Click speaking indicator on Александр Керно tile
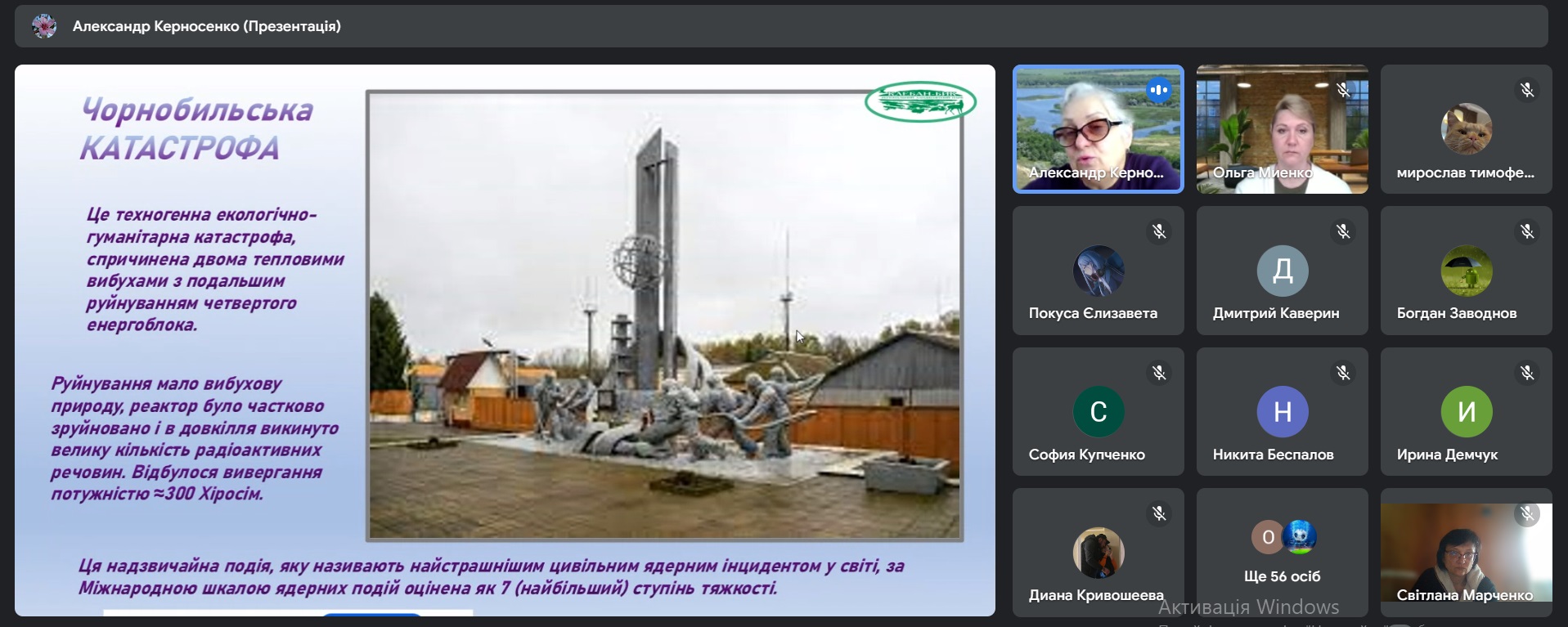 pos(1159,90)
